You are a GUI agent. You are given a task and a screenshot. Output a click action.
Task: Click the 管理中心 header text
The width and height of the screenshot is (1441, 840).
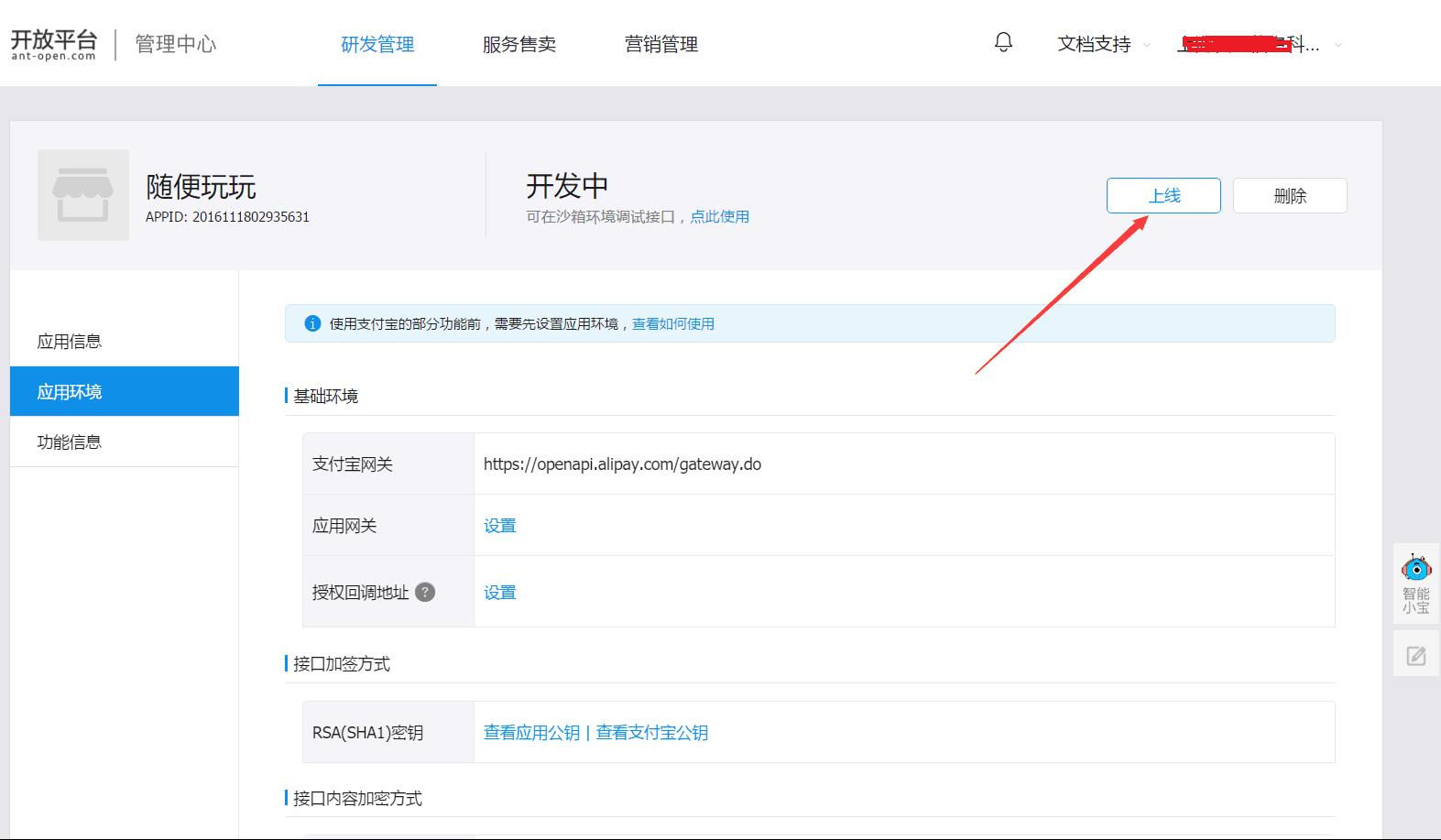pos(176,44)
